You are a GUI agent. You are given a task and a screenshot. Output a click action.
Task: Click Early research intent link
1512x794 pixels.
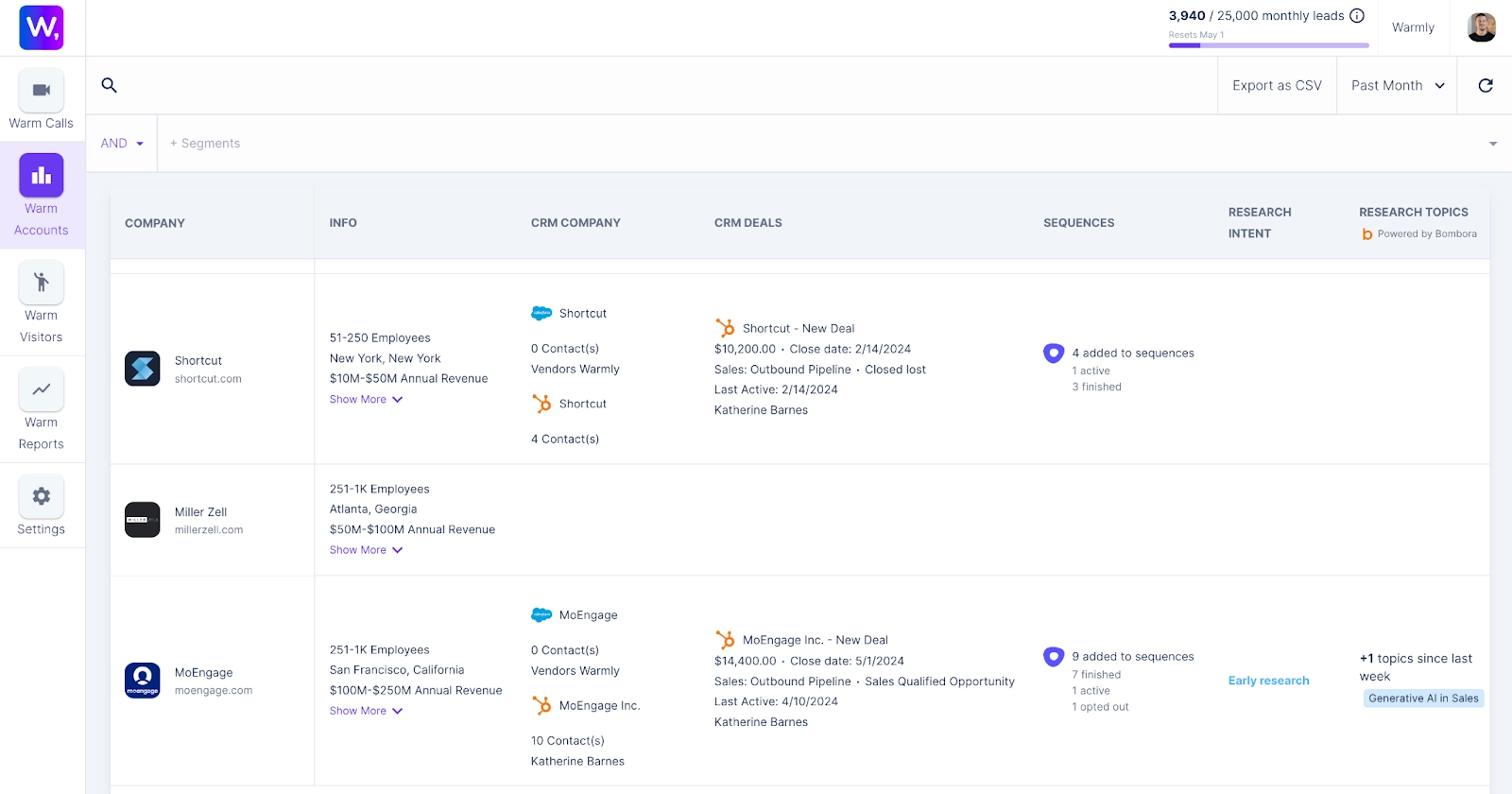pos(1268,681)
